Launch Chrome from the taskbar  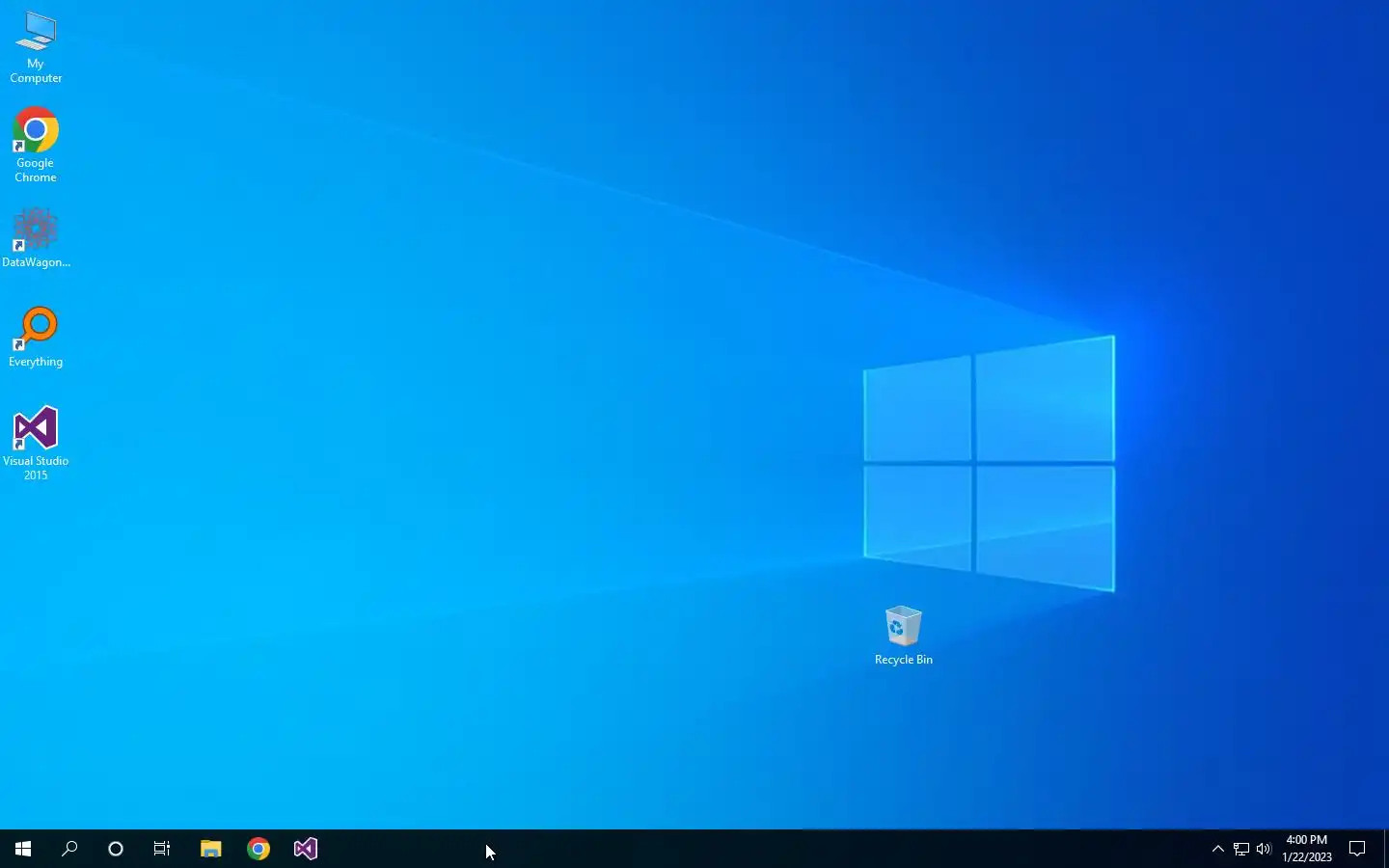[x=258, y=849]
